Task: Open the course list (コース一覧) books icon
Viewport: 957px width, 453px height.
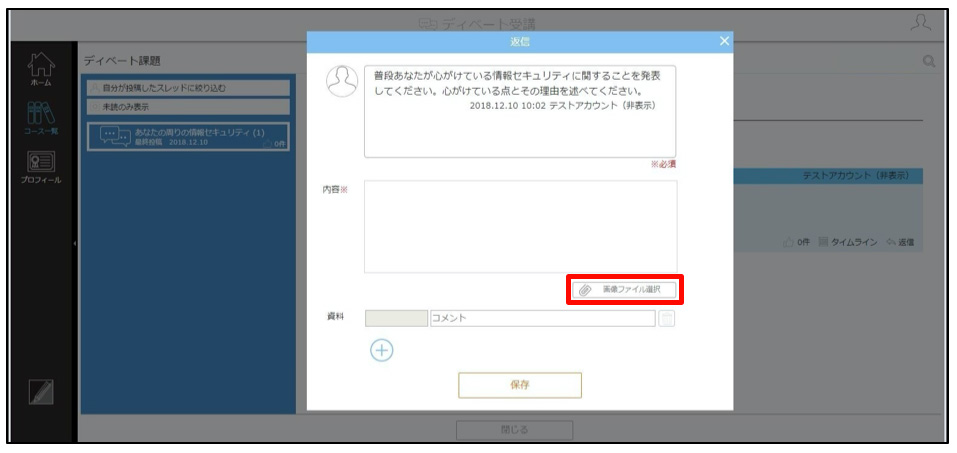Action: click(x=42, y=118)
